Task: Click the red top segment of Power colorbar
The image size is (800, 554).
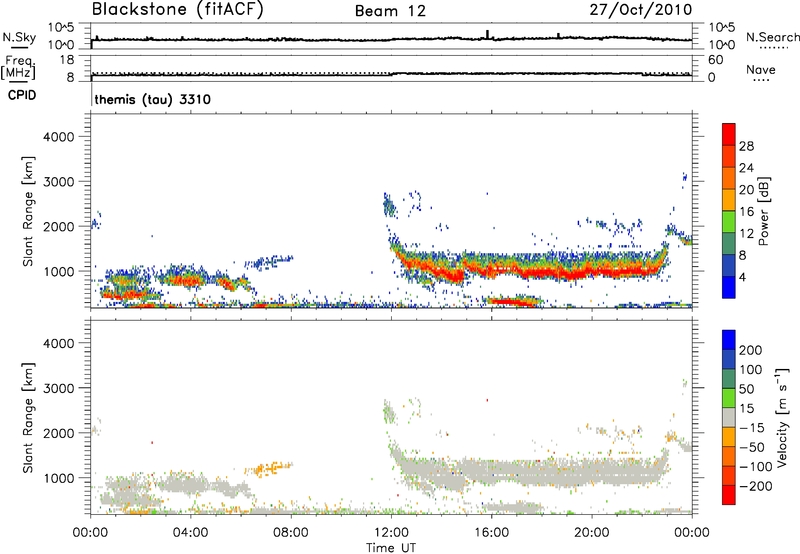Action: pyautogui.click(x=729, y=134)
